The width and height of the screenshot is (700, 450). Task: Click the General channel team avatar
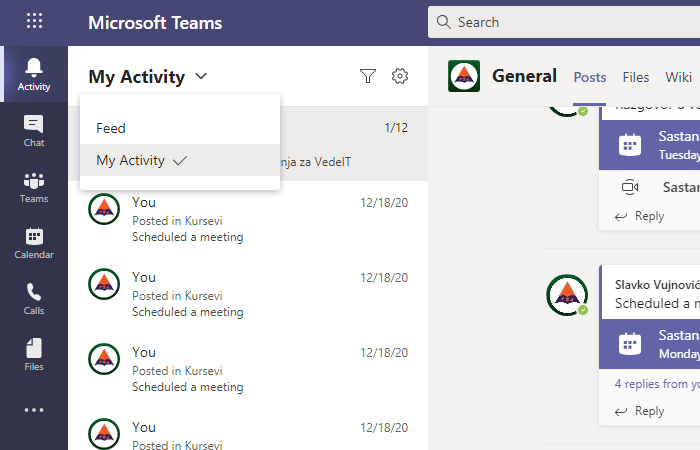(464, 76)
